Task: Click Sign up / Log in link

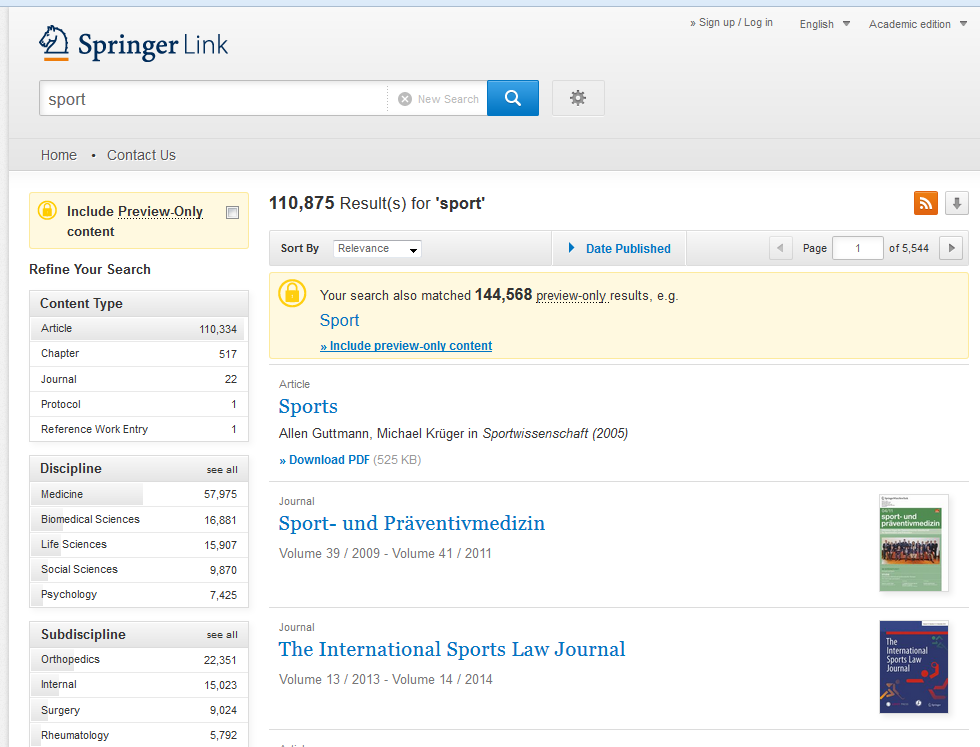Action: [x=731, y=23]
